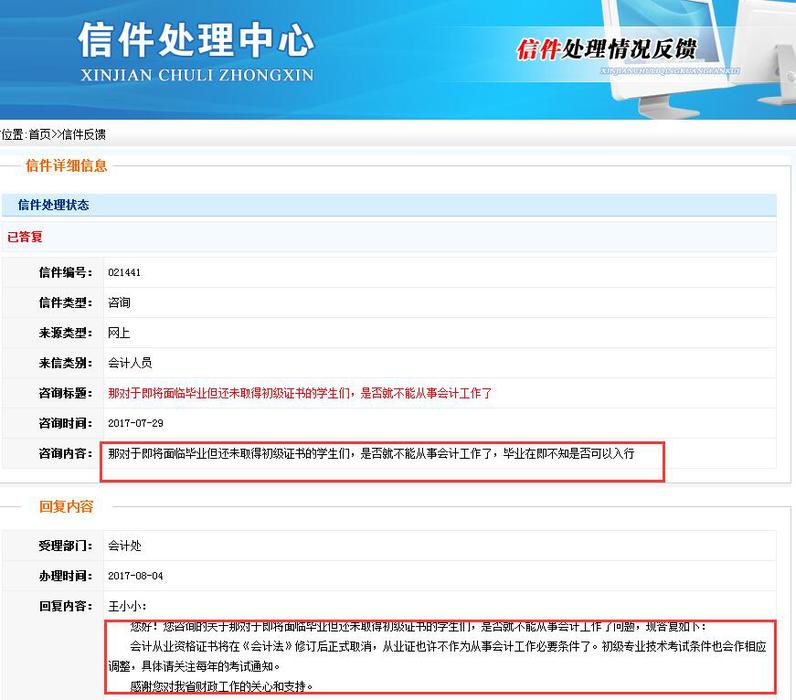Click the consultation date 2017-07-29
The height and width of the screenshot is (700, 796).
135,424
